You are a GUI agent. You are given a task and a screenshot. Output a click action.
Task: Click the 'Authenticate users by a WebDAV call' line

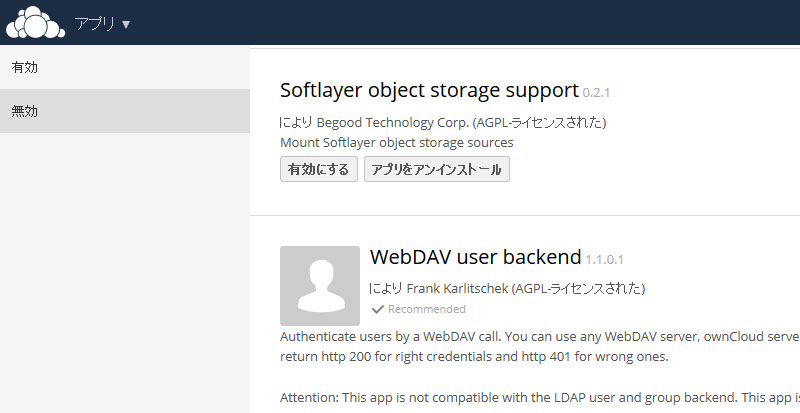(x=540, y=336)
